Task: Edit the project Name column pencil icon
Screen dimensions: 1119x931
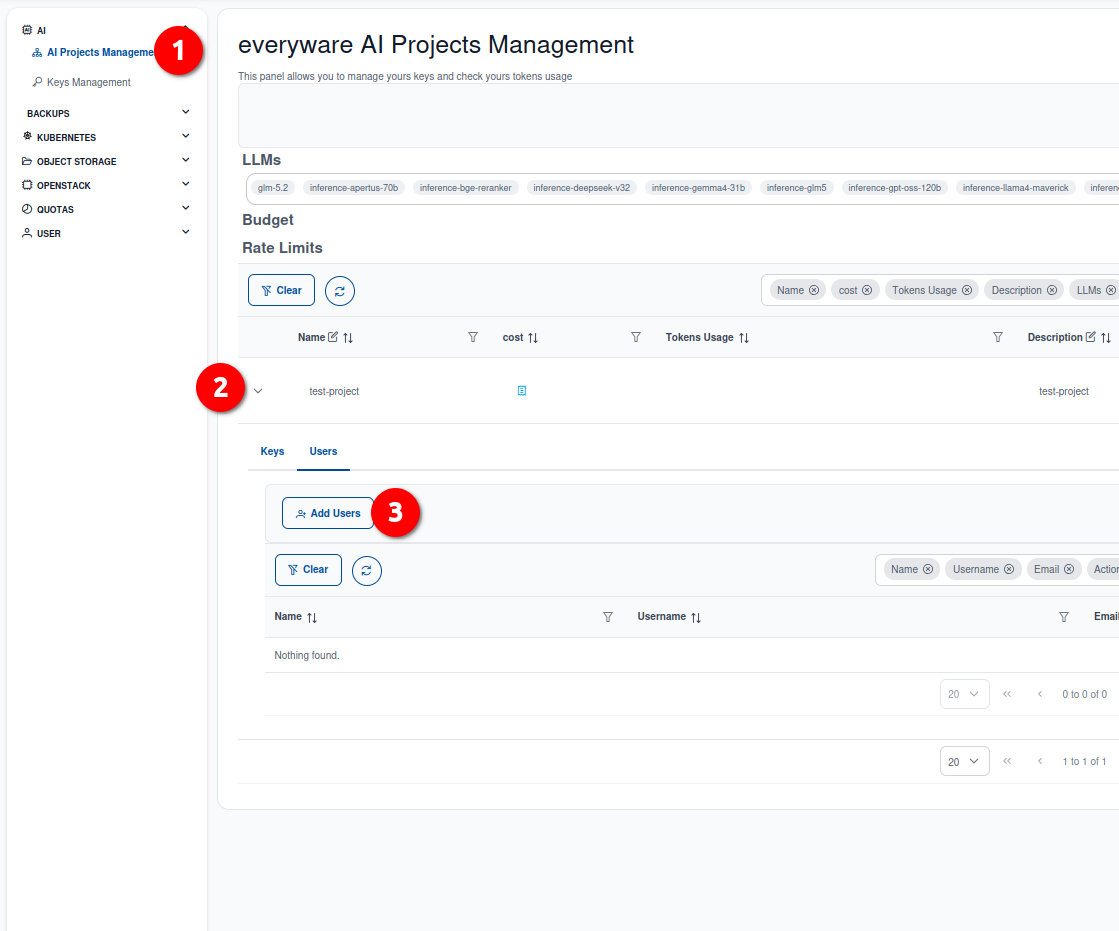Action: (x=333, y=337)
